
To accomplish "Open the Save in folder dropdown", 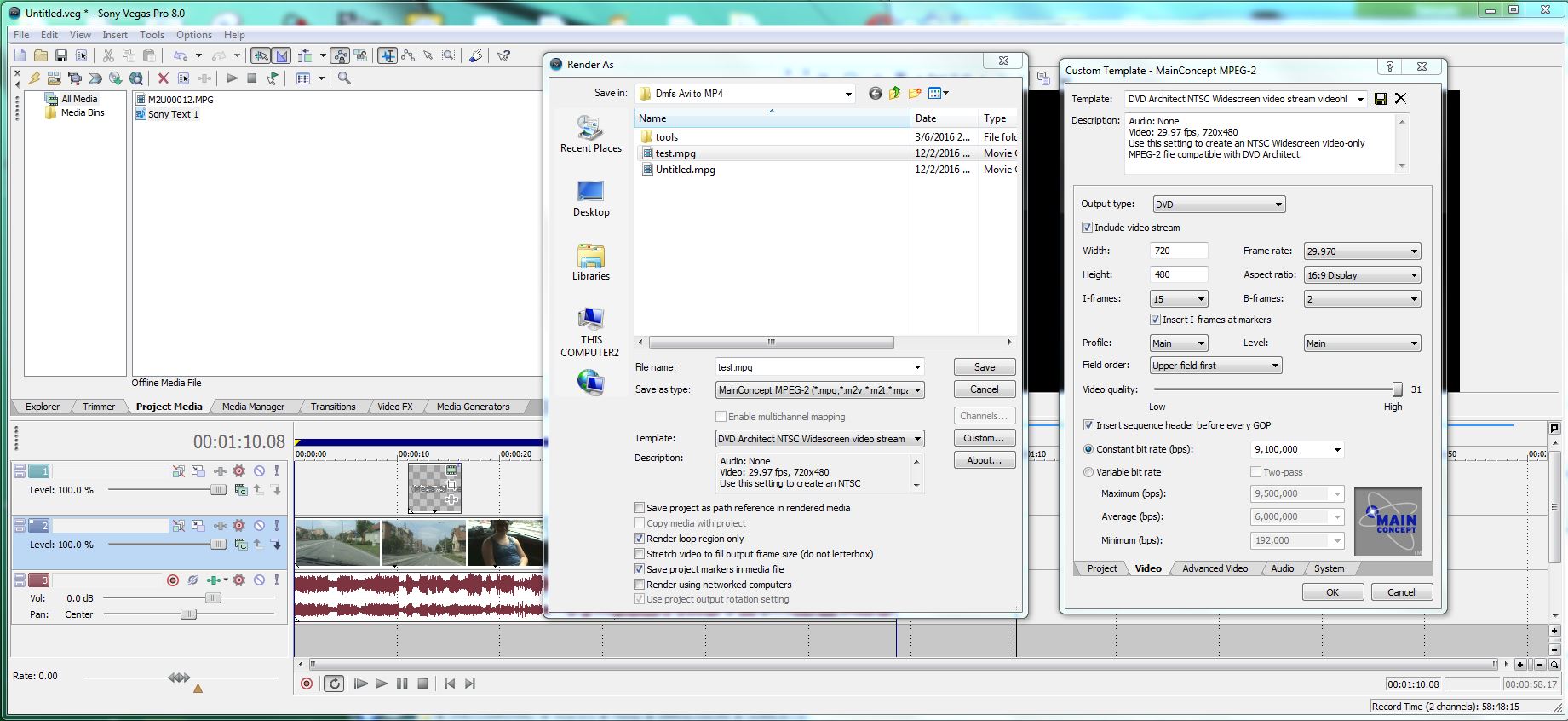I will (x=745, y=94).
